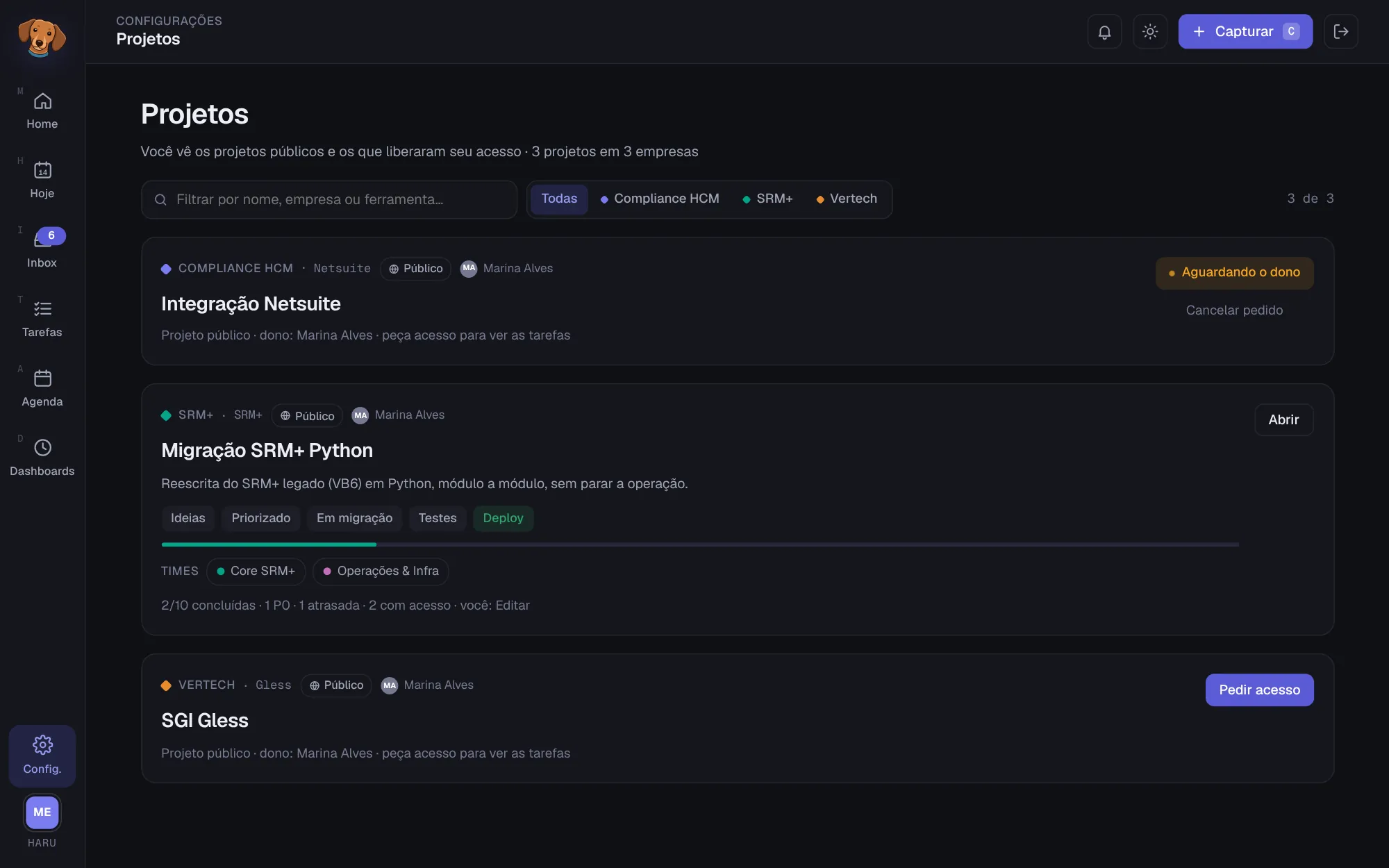Click Marina Alves avatar on Vertech card
Image resolution: width=1389 pixels, height=868 pixels.
[x=390, y=685]
